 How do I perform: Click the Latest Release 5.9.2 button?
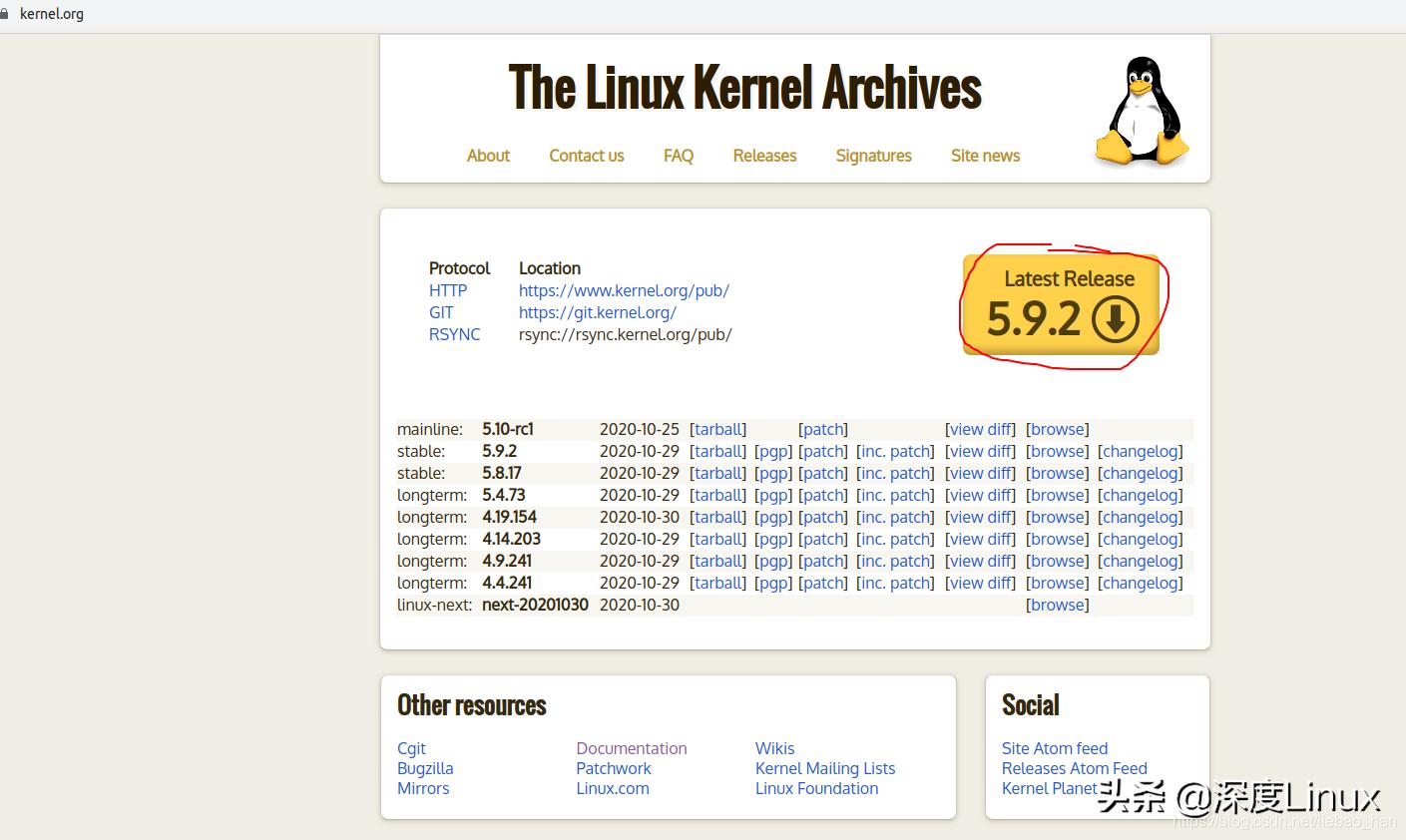coord(1061,304)
